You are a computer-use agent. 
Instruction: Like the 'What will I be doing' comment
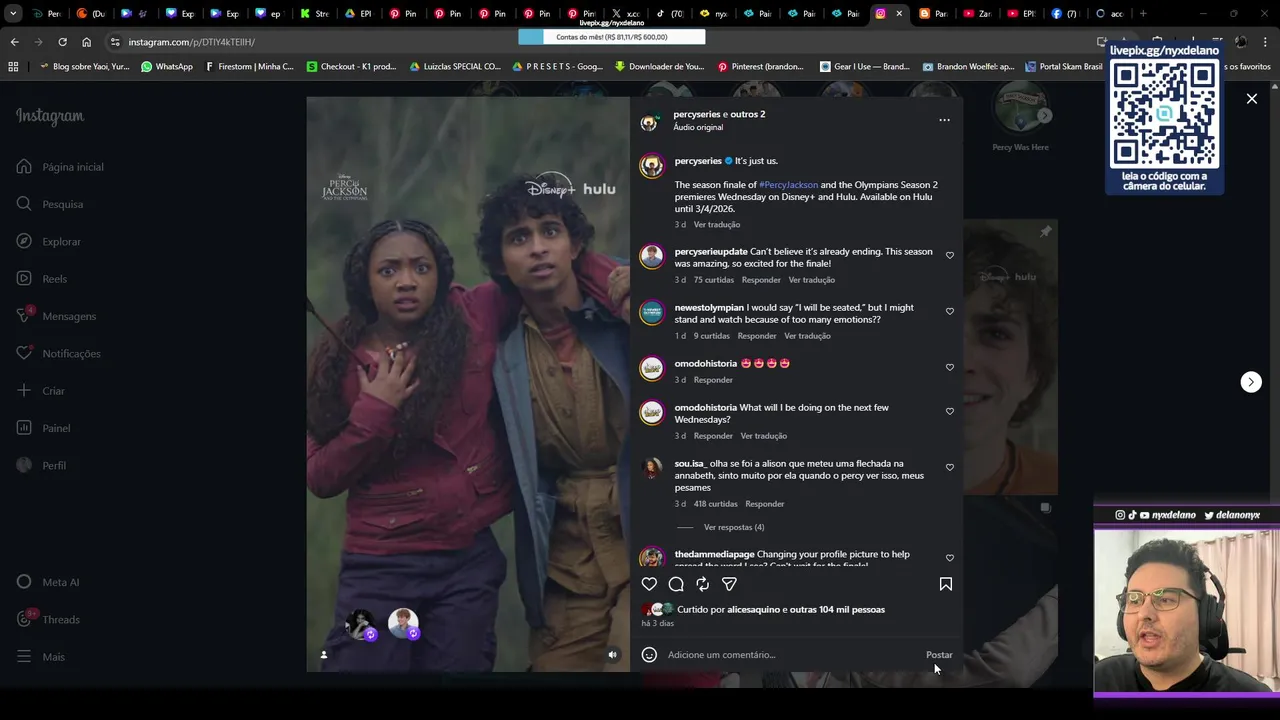click(x=950, y=411)
